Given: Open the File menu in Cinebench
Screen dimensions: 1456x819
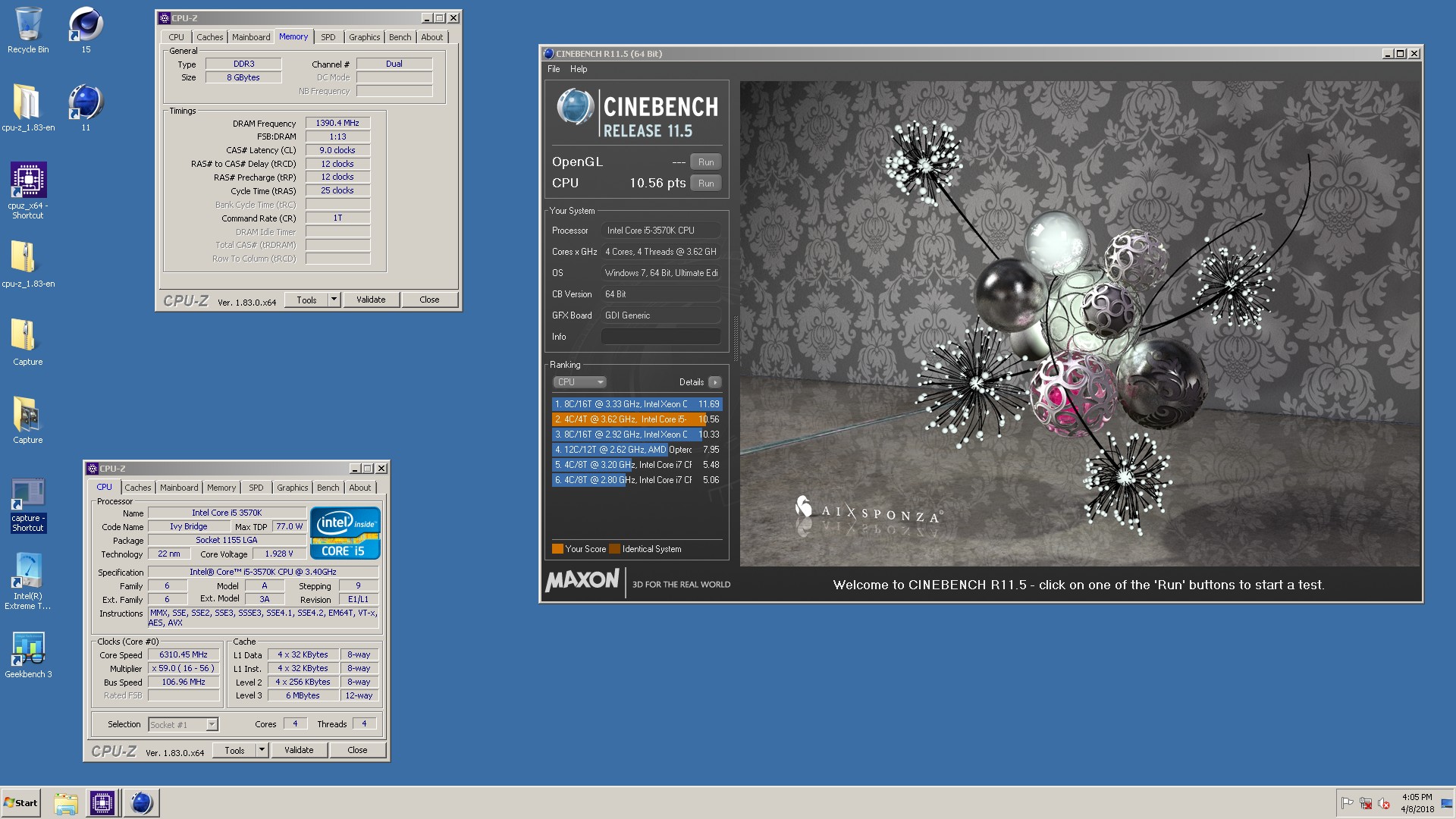Looking at the screenshot, I should click(554, 69).
